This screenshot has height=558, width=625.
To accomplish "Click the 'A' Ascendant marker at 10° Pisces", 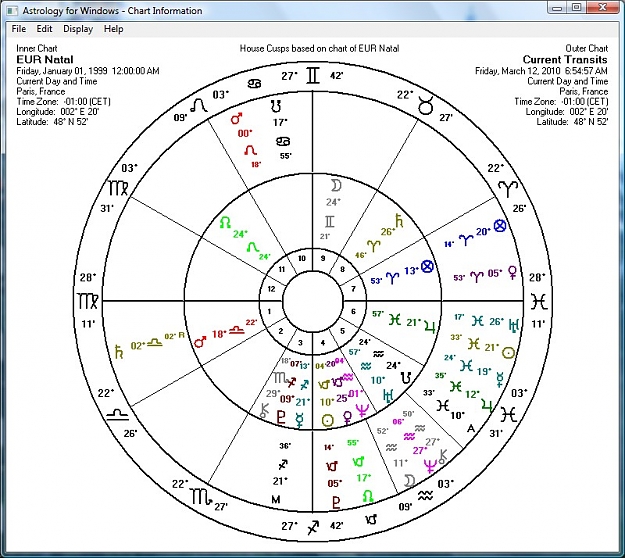I will [471, 428].
